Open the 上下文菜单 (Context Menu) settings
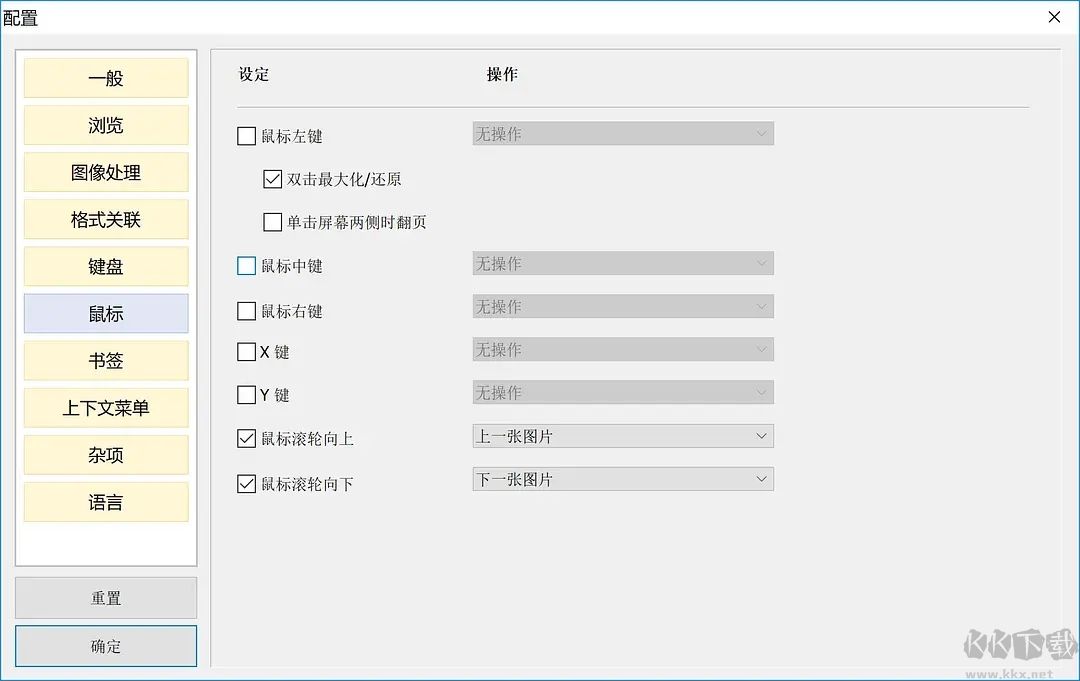 tap(105, 408)
